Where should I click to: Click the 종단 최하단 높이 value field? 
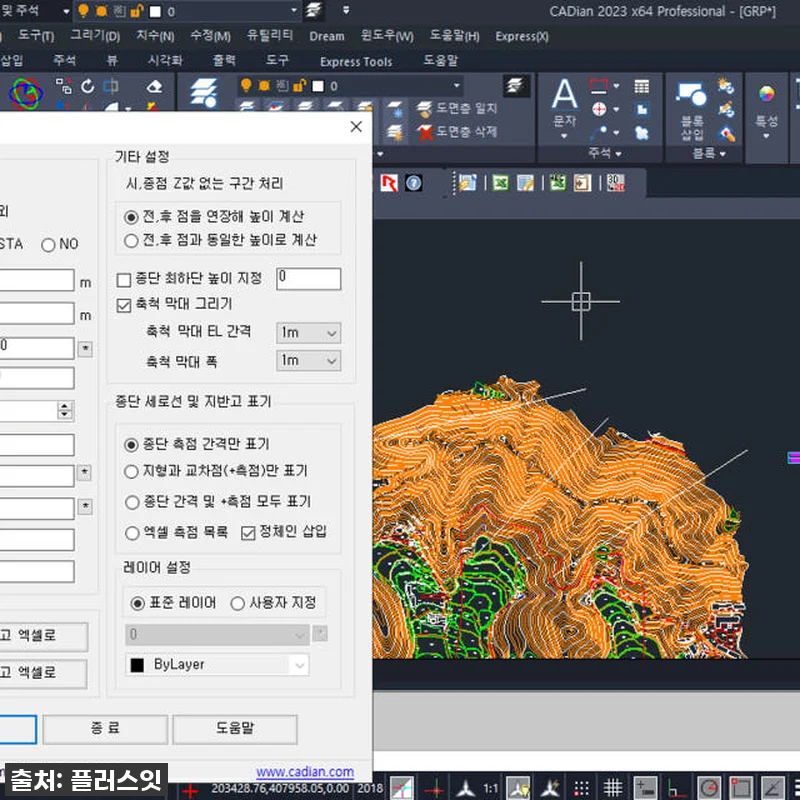(x=309, y=279)
